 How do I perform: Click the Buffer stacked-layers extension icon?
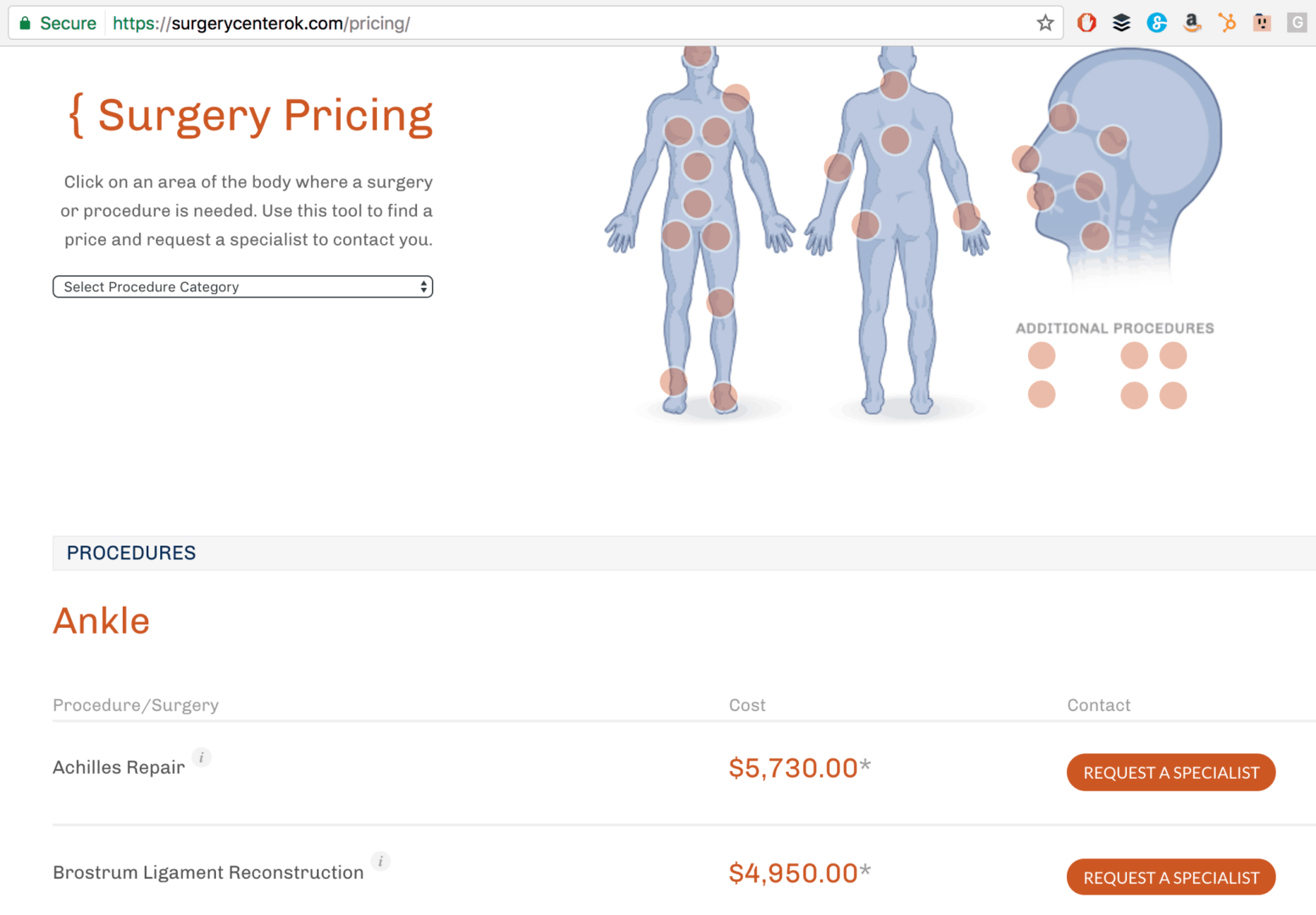pos(1121,23)
